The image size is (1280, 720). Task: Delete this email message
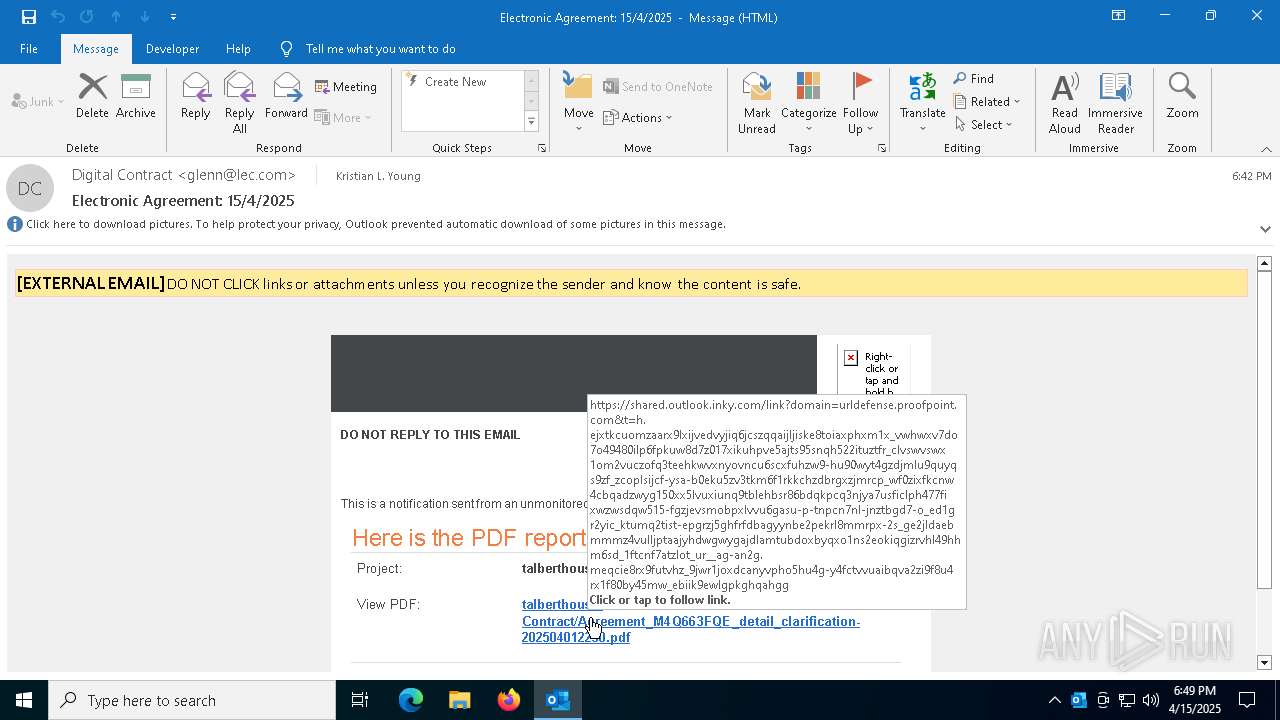click(92, 97)
